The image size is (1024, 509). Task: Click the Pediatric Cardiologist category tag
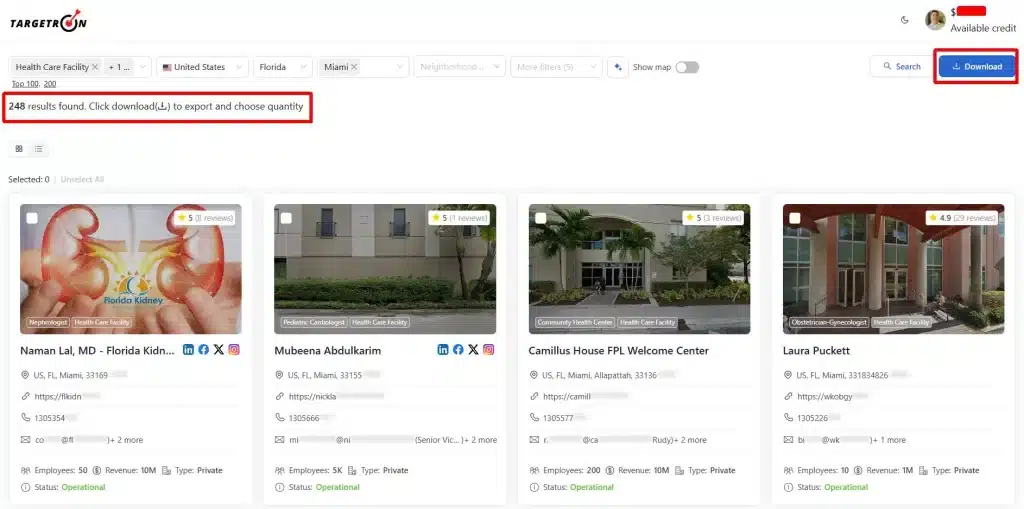click(x=313, y=322)
